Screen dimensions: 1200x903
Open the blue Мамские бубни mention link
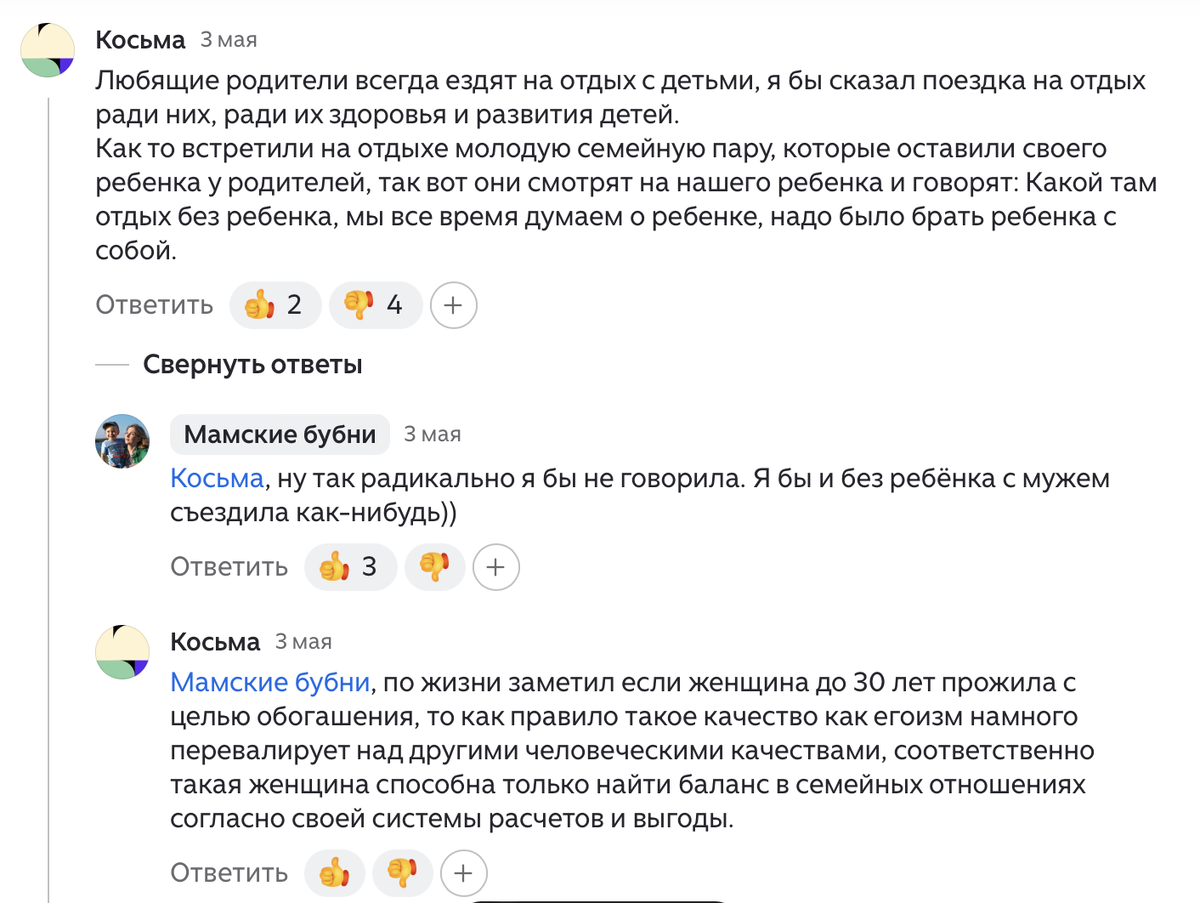click(x=270, y=683)
